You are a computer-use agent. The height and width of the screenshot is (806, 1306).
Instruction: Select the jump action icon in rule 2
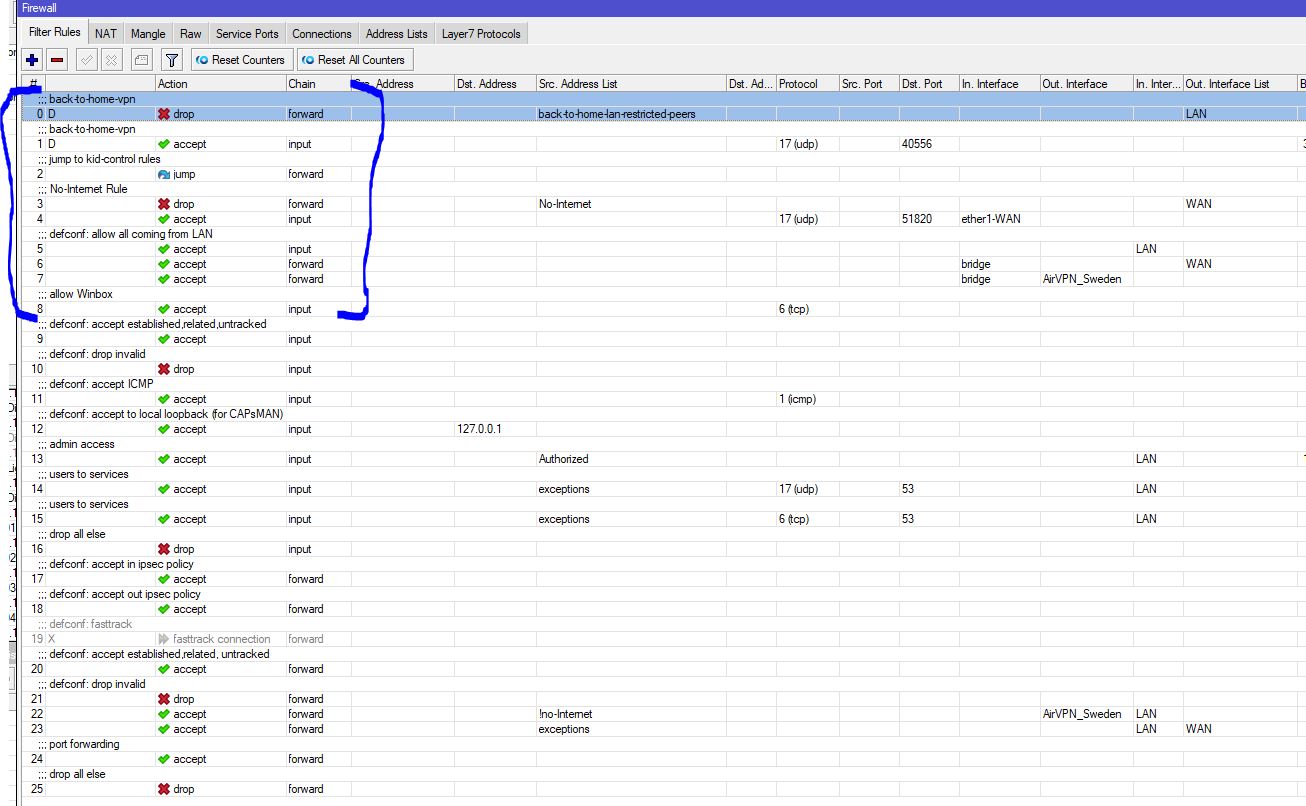click(x=164, y=174)
